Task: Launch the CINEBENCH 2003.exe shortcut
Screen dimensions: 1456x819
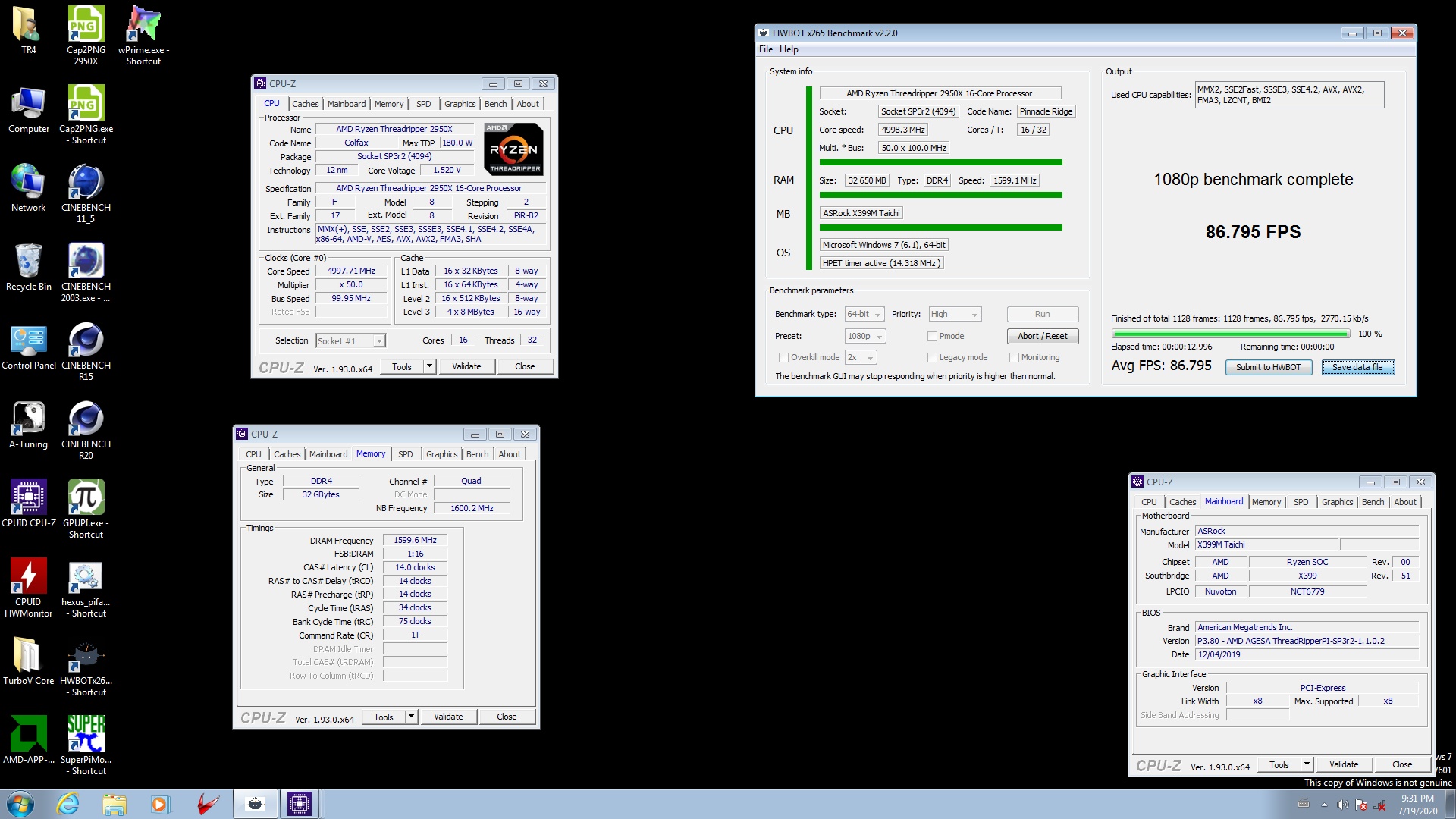Action: [86, 272]
